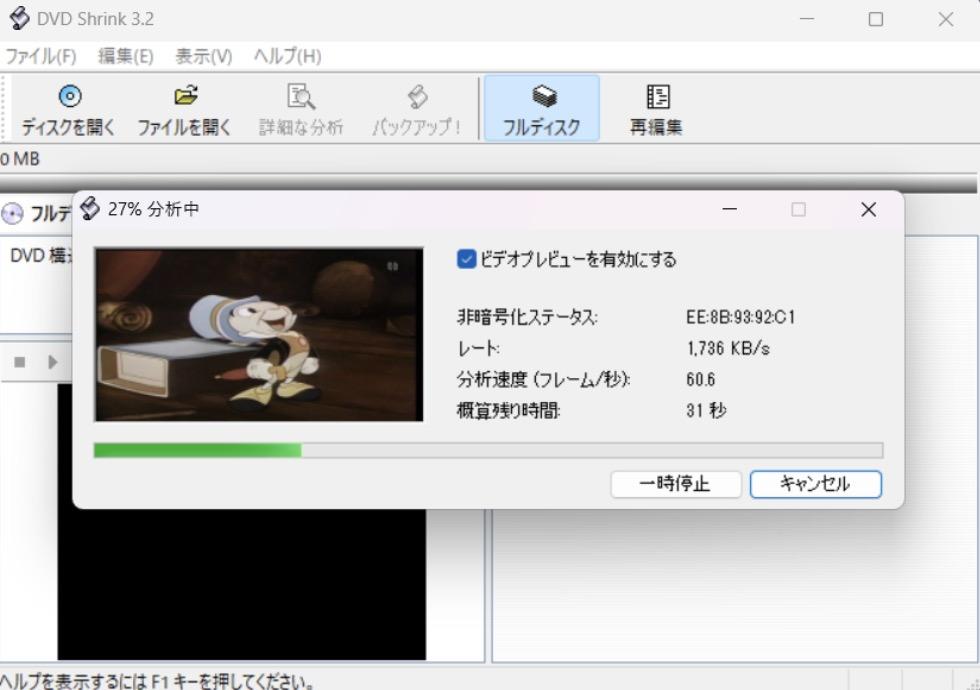Screen dimensions: 980x690
Task: Click the 概算残り時間 label
Action: click(508, 411)
